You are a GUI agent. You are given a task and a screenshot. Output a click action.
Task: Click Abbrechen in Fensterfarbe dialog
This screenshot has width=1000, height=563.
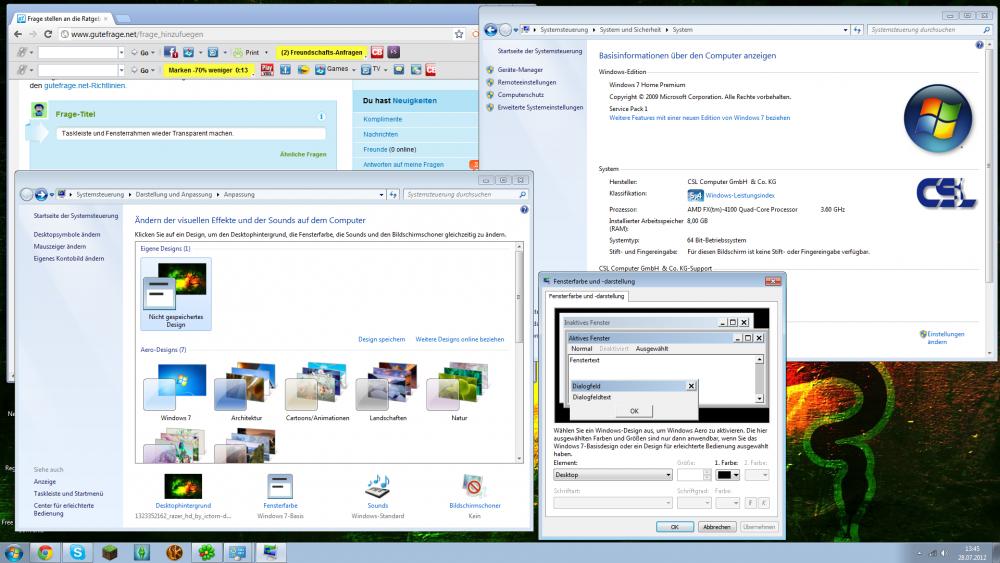coord(717,527)
